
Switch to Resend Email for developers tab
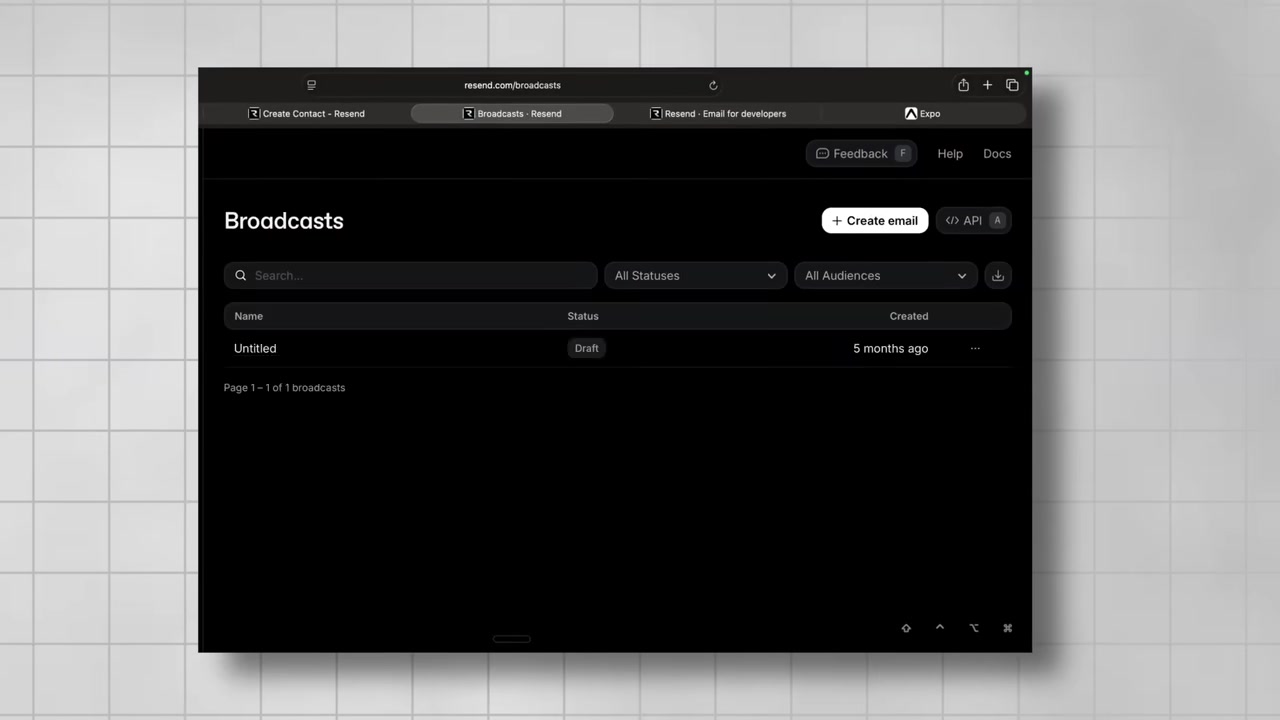[x=718, y=114]
